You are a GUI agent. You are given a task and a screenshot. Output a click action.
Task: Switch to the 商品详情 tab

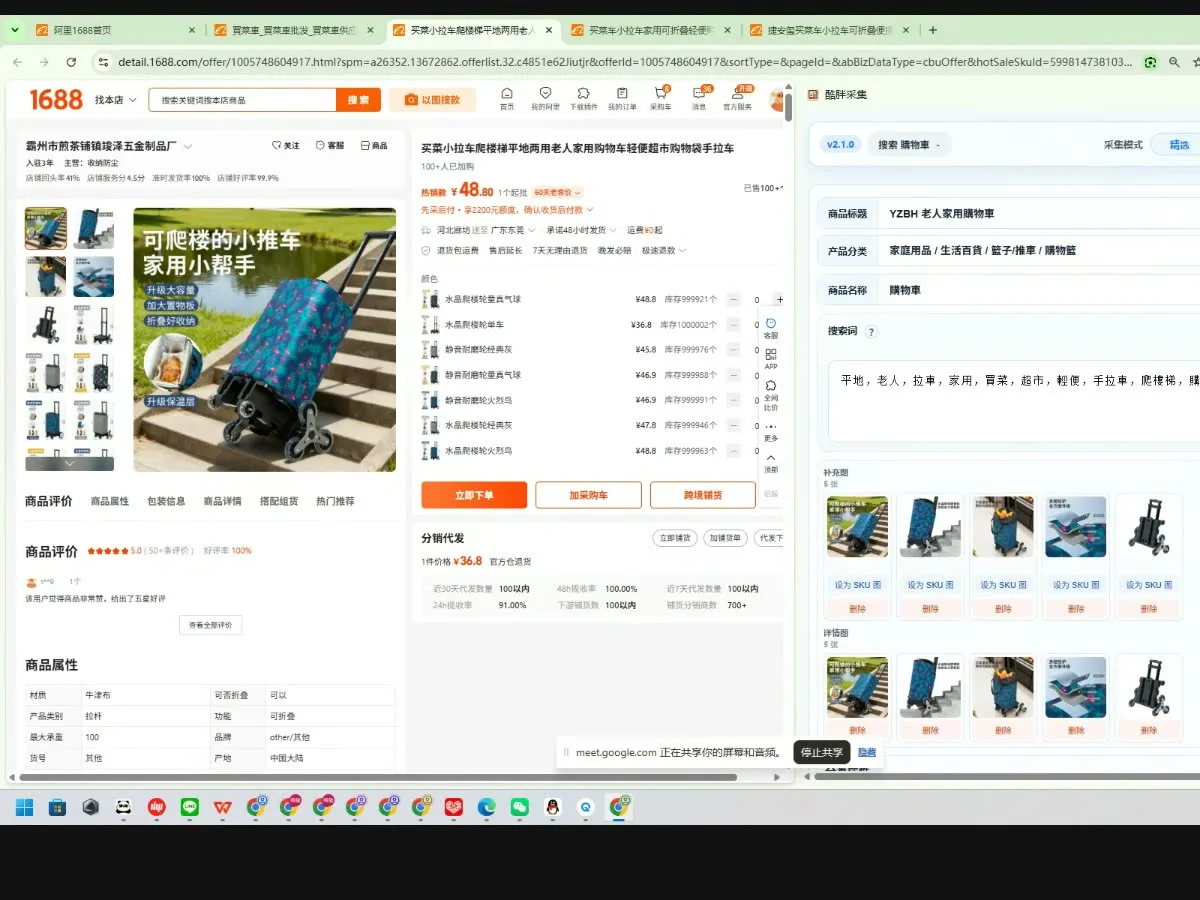click(222, 501)
